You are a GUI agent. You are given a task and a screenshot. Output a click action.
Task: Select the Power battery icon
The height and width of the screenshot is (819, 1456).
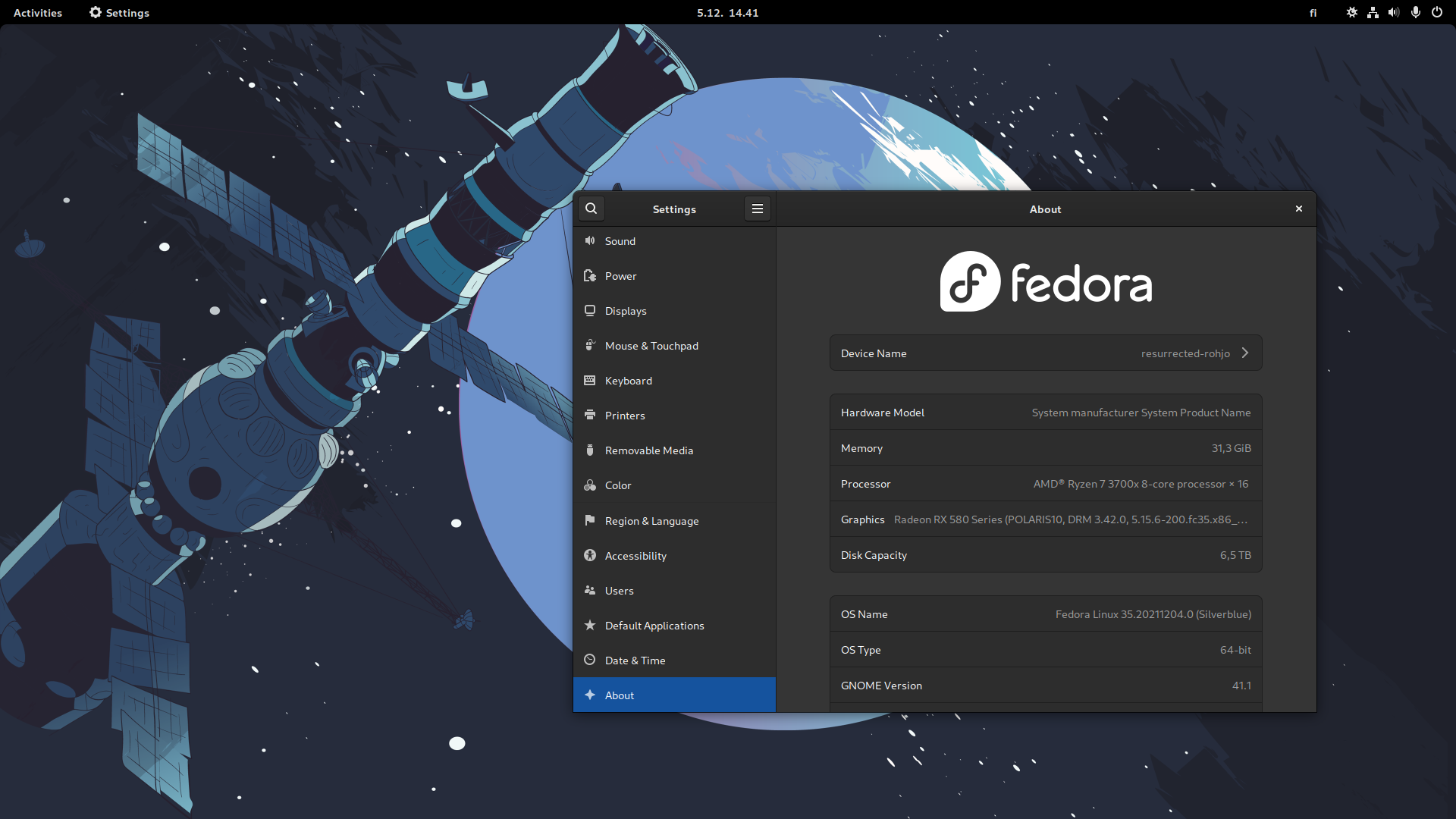tap(590, 276)
